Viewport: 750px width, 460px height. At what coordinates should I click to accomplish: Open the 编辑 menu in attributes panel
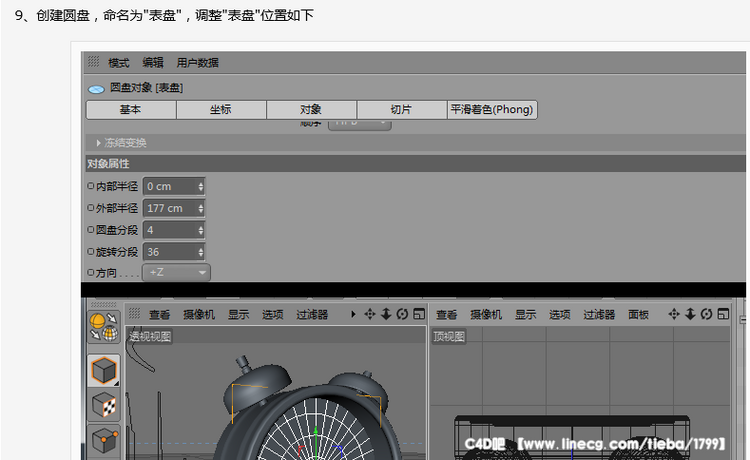pos(153,63)
